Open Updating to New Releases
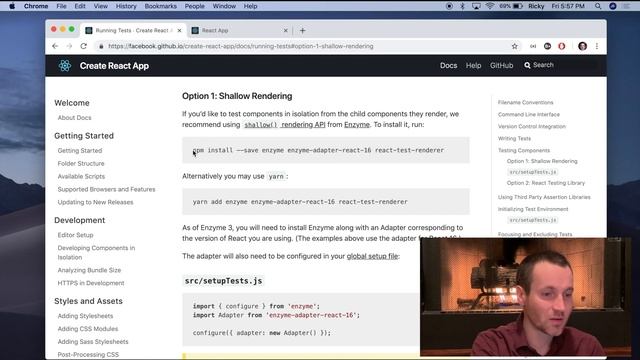 tap(95, 202)
